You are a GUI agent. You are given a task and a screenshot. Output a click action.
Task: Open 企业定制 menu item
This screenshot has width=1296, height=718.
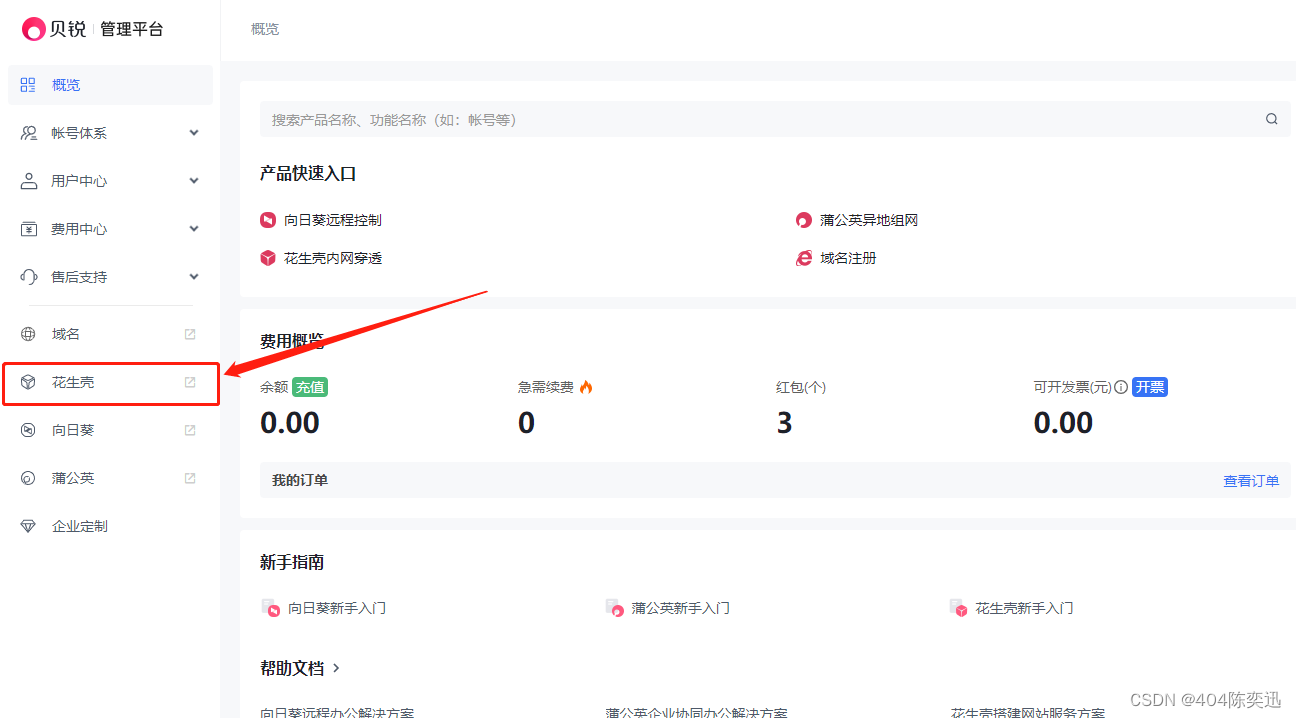[x=110, y=526]
